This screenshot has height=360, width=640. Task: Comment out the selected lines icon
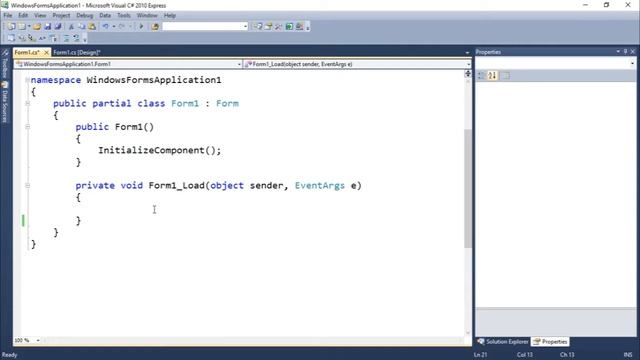(66, 38)
